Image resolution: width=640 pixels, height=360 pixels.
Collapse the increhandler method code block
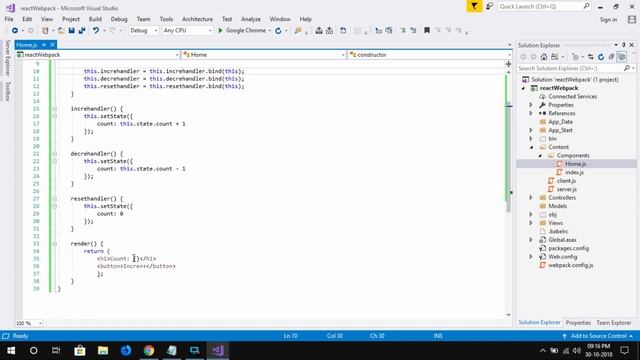(x=54, y=109)
